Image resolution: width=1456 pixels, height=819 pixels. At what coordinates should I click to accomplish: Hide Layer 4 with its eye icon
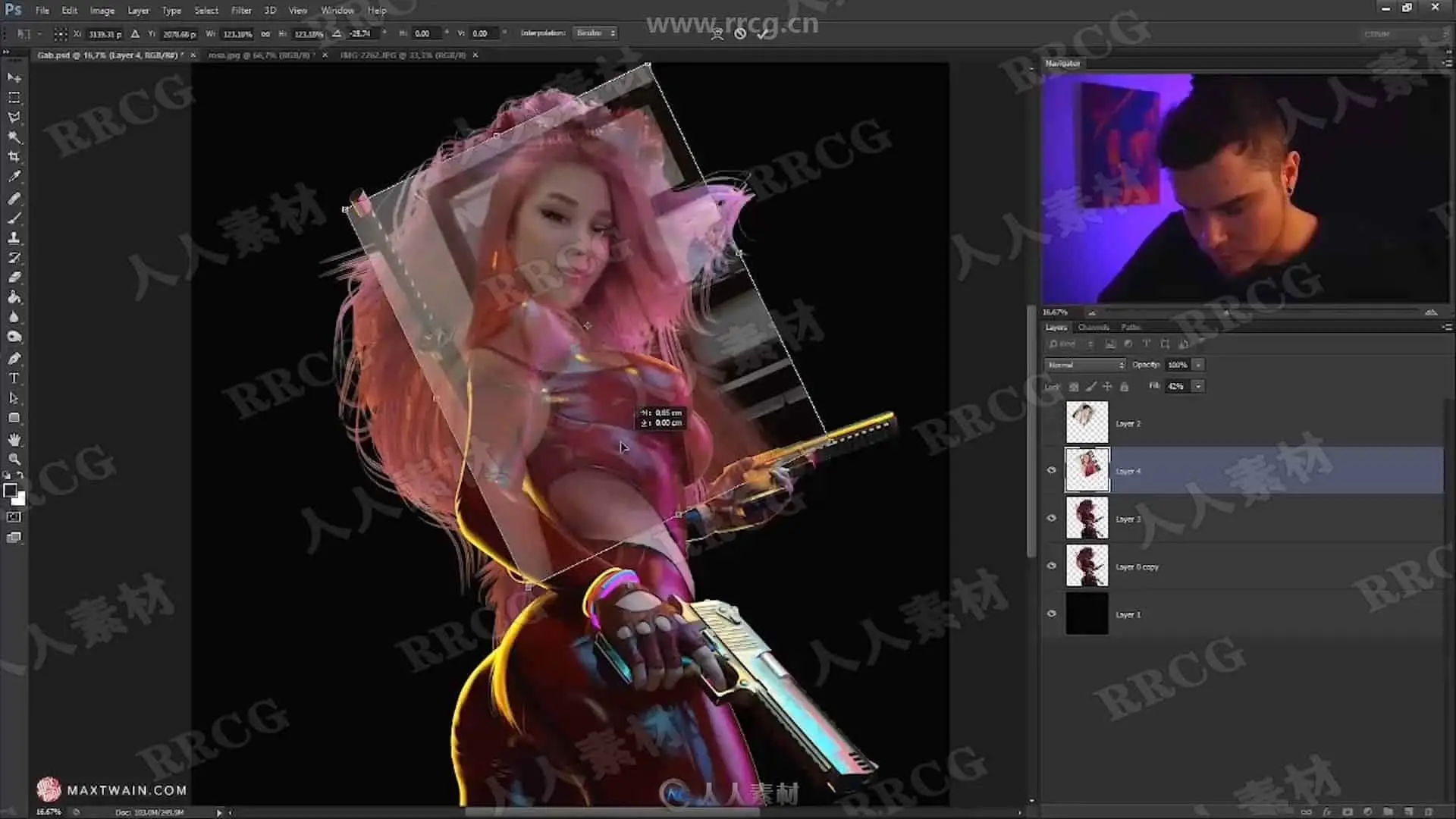click(1051, 470)
